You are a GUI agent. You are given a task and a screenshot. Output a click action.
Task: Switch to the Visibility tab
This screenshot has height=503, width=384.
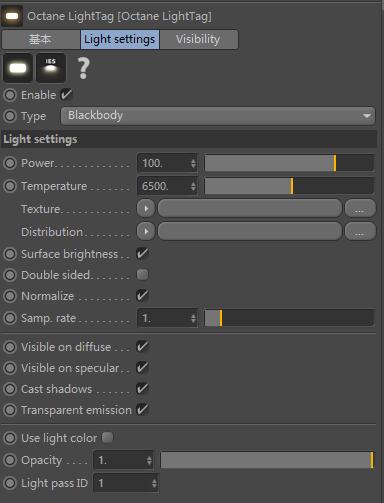tap(198, 39)
